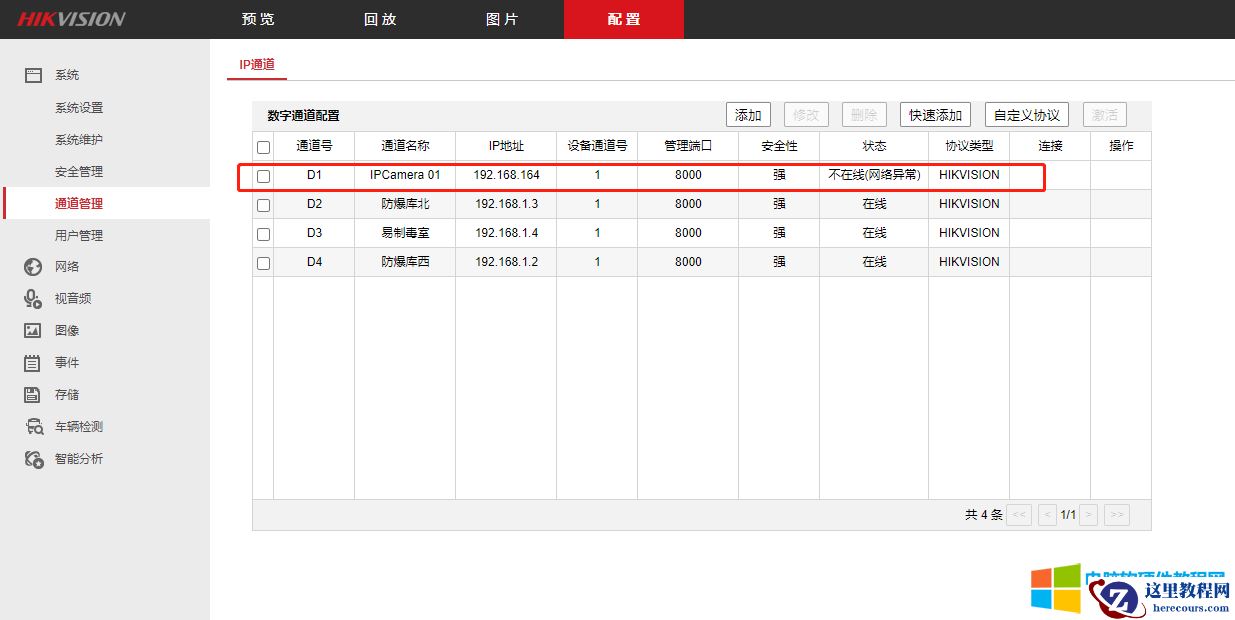Enable the select-all checkbox in table header

(262, 145)
